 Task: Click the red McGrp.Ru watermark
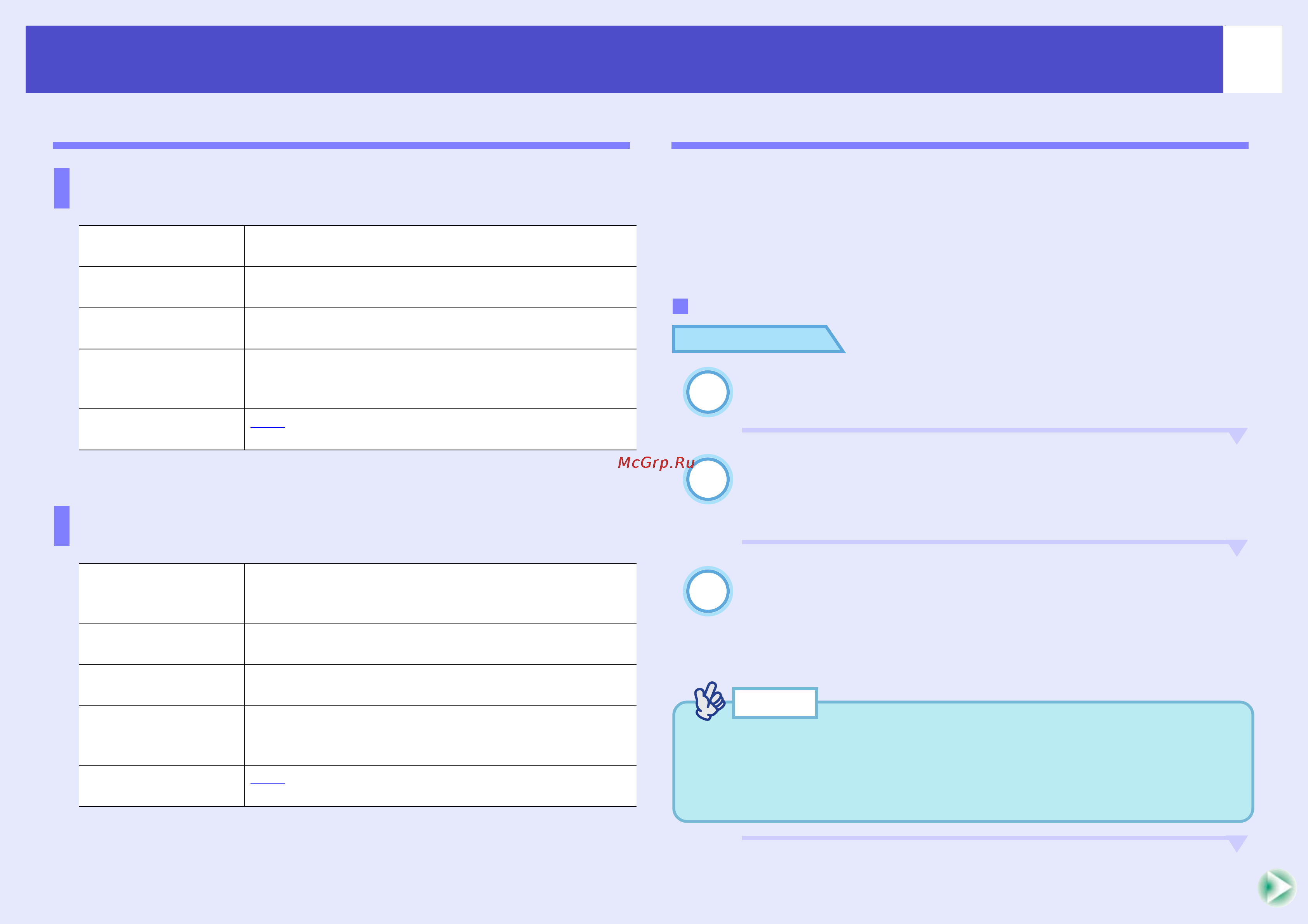[656, 462]
